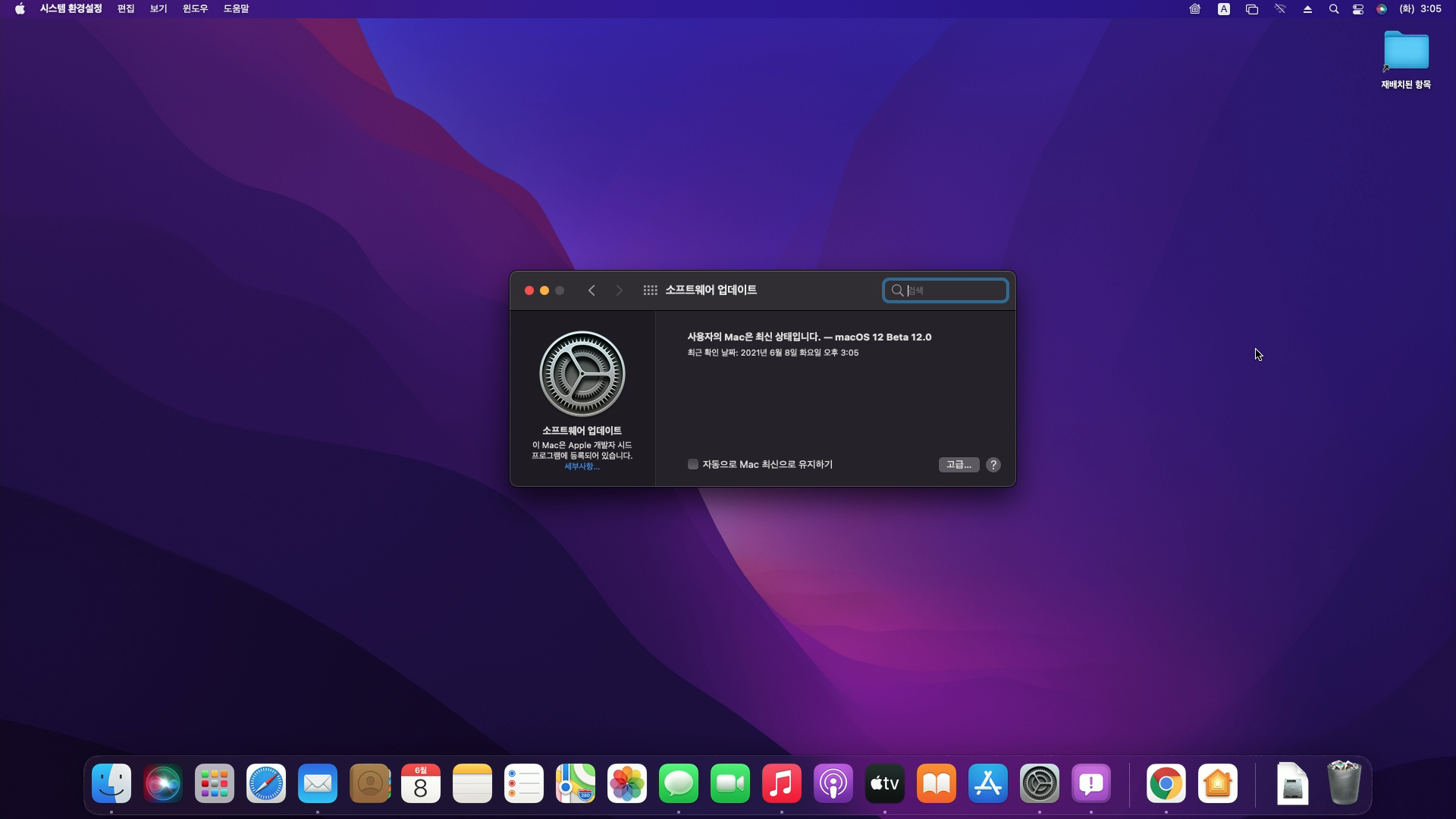The width and height of the screenshot is (1456, 819).
Task: Click the help question mark button
Action: [x=993, y=465]
